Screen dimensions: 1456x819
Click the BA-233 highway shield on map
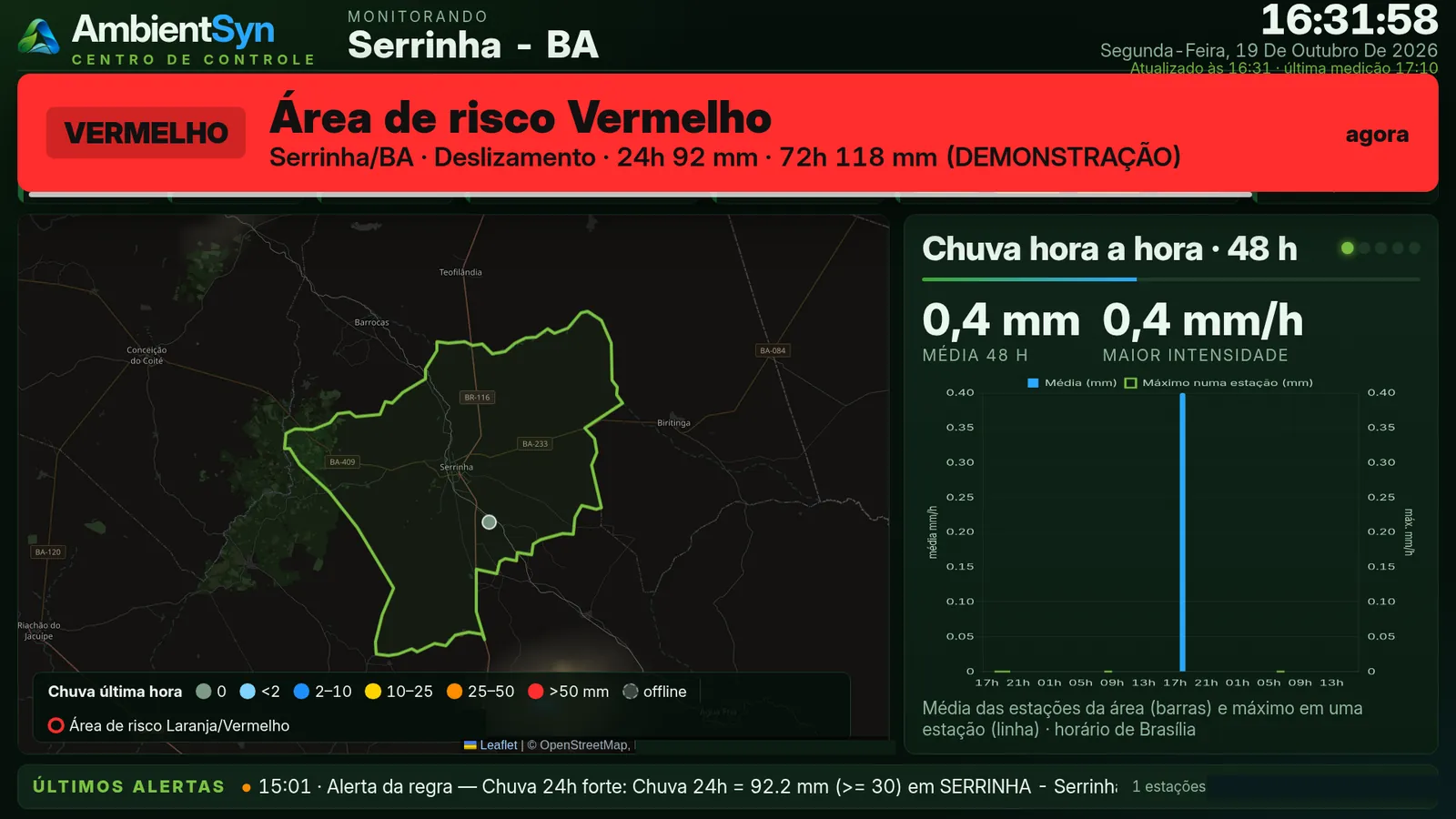535,443
